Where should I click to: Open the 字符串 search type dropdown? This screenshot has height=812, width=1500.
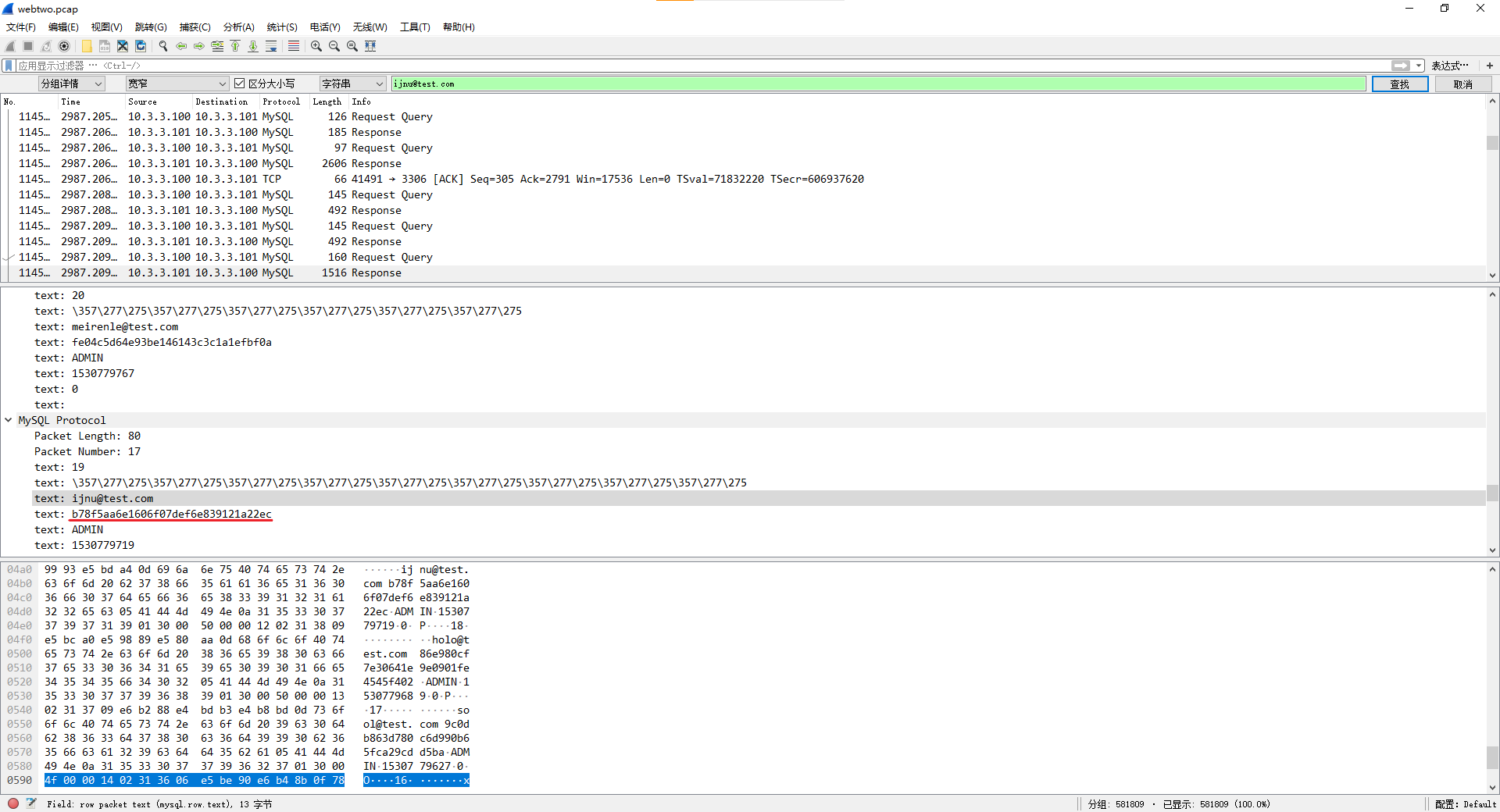(352, 84)
